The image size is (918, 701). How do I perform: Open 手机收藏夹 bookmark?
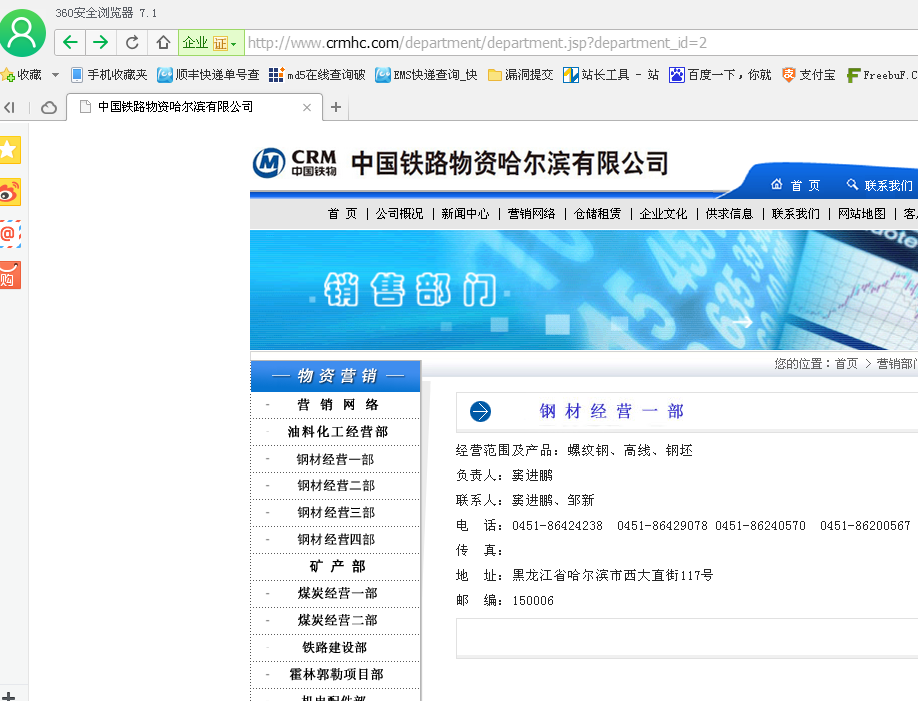[109, 75]
